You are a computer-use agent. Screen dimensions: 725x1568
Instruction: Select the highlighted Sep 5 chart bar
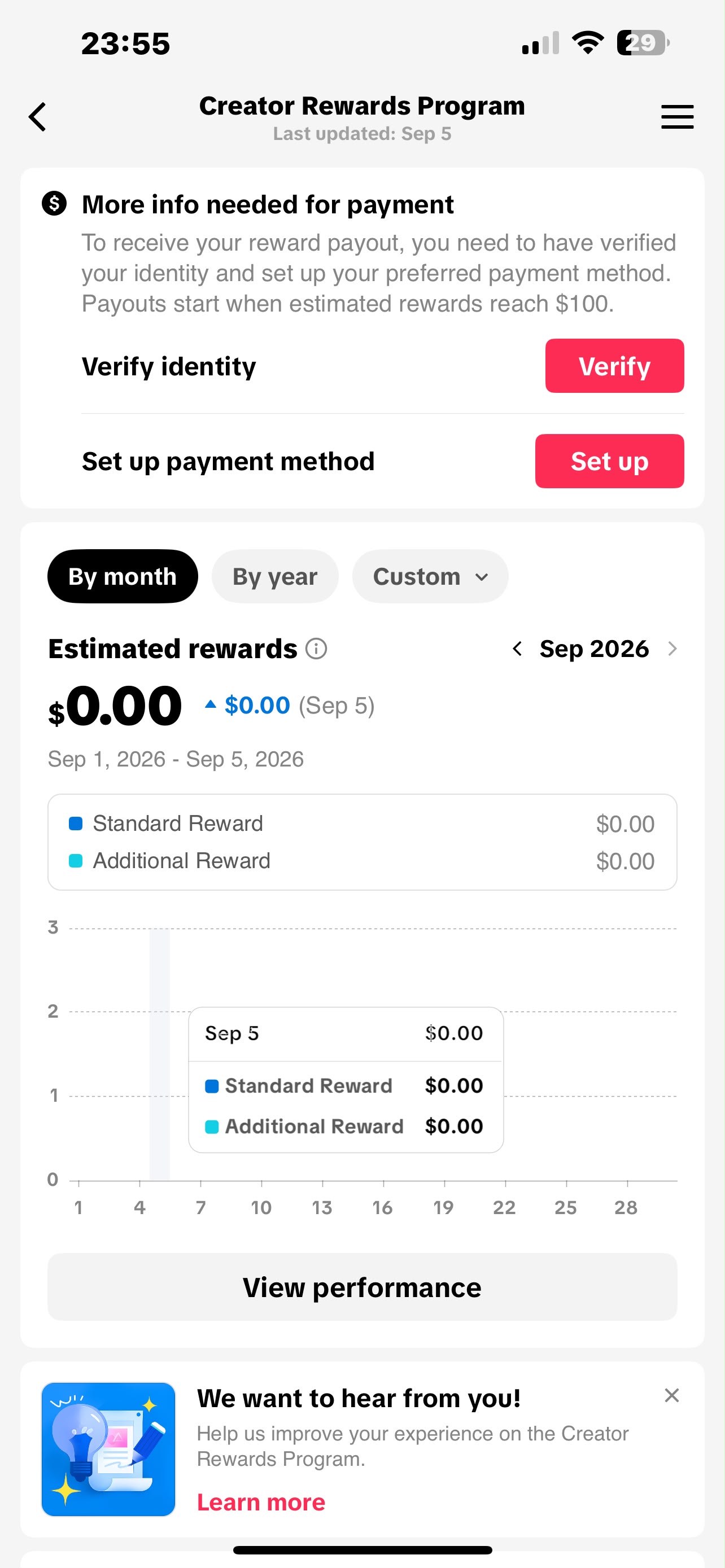159,1054
